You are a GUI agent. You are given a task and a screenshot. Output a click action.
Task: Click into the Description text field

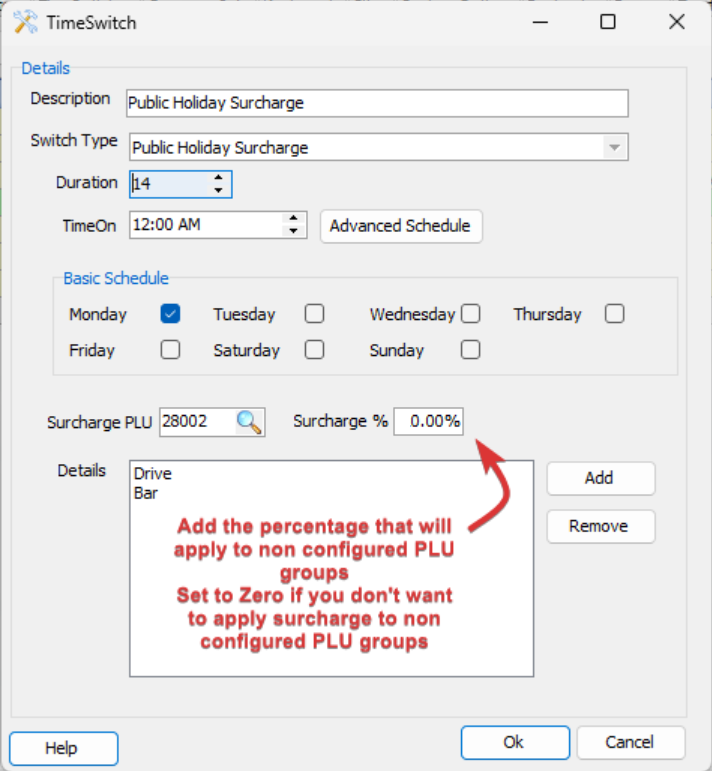[377, 103]
